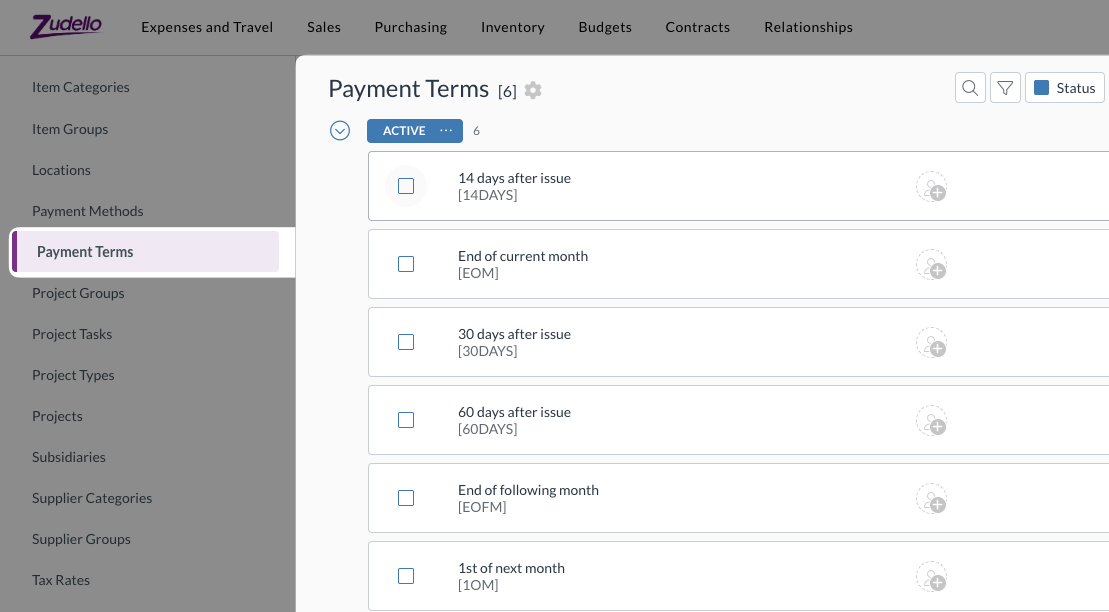Tick the 1st of next month checkbox

pos(406,576)
